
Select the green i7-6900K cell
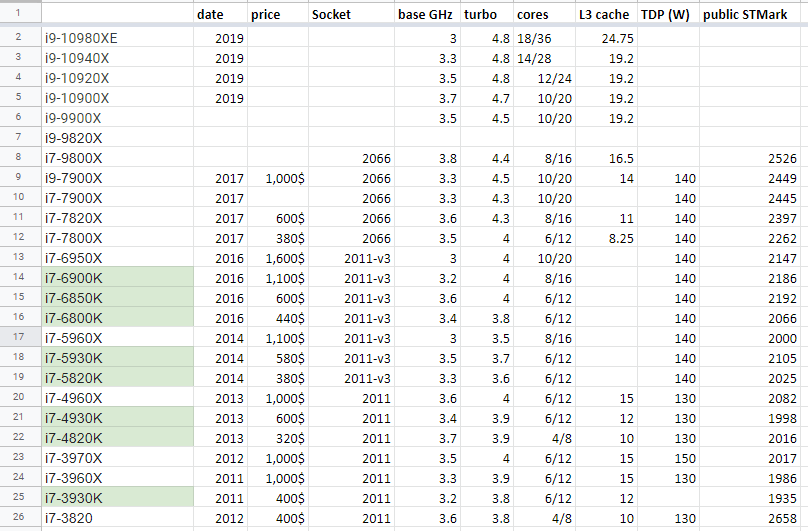tap(116, 278)
